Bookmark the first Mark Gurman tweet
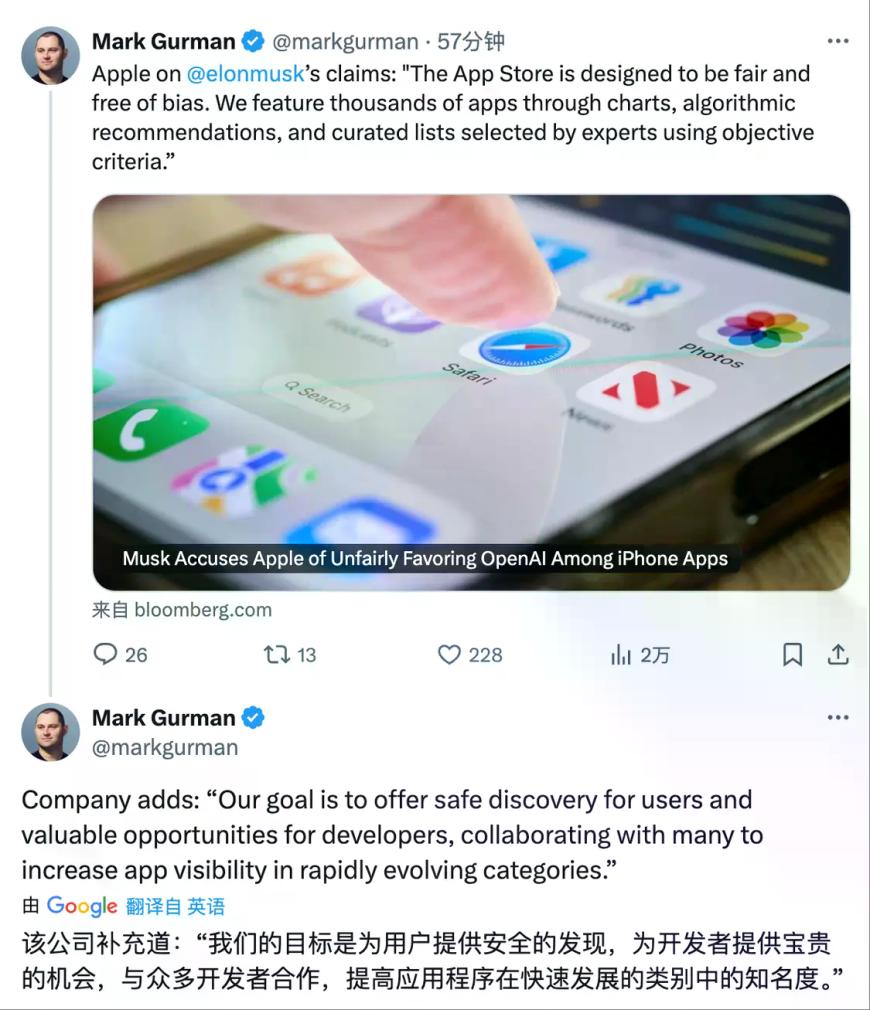Screen dimensions: 870x1010 tap(792, 654)
